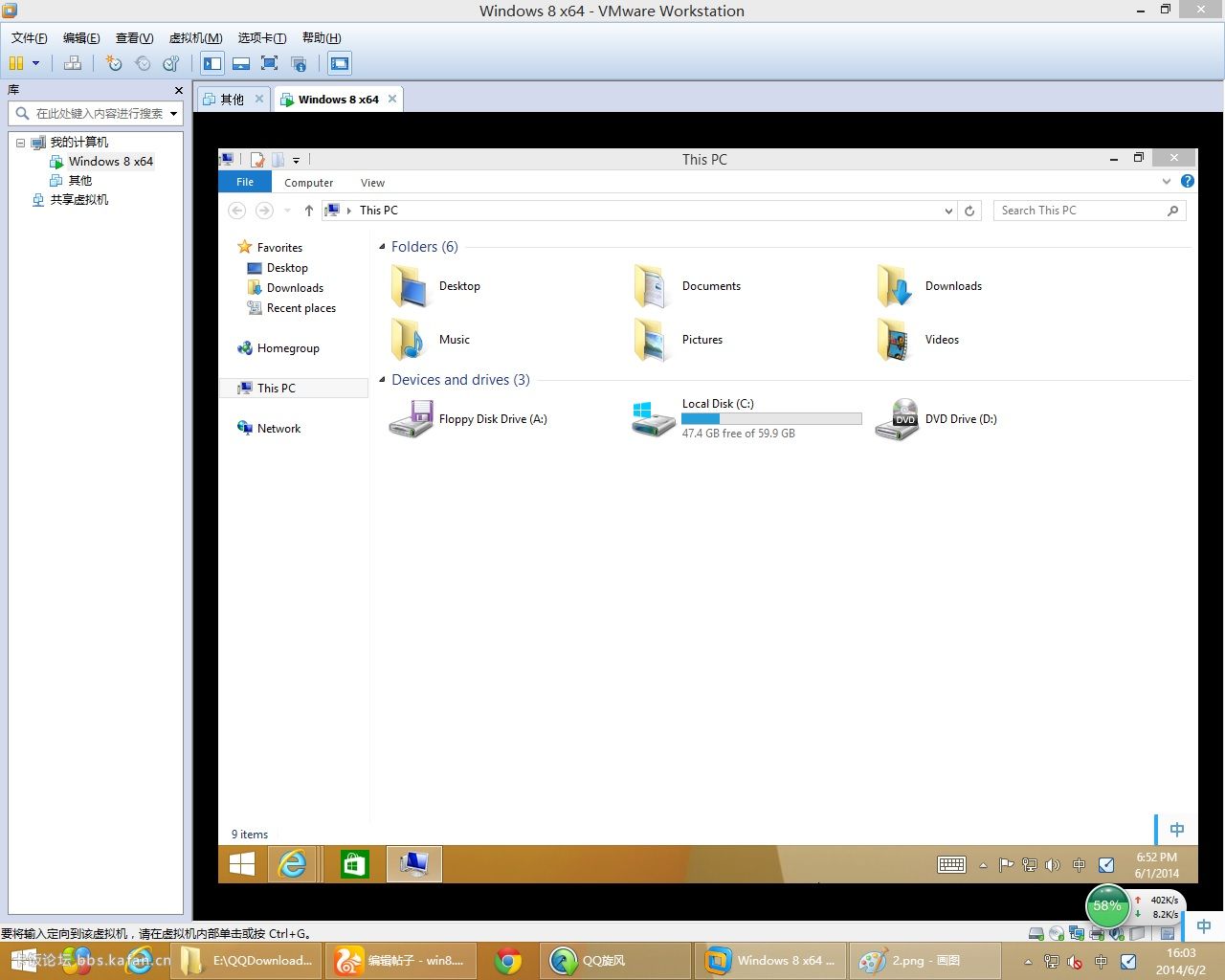Toggle the console view toolbar button

click(x=339, y=63)
